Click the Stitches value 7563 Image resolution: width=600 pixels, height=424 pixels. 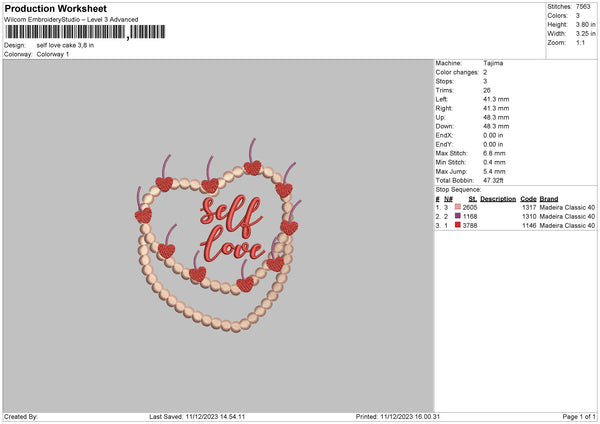coord(583,7)
